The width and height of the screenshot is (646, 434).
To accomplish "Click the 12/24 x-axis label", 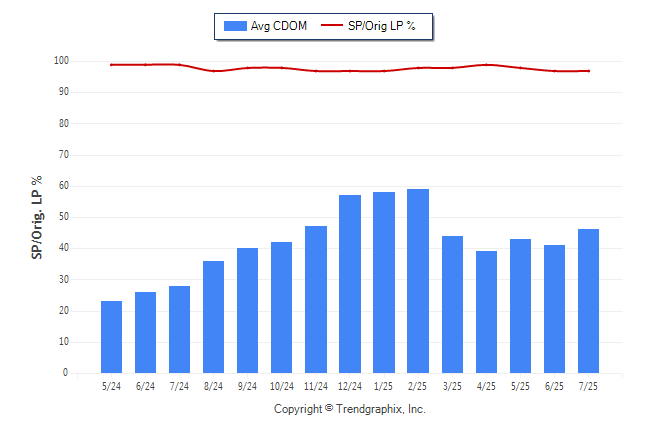I will 350,386.
